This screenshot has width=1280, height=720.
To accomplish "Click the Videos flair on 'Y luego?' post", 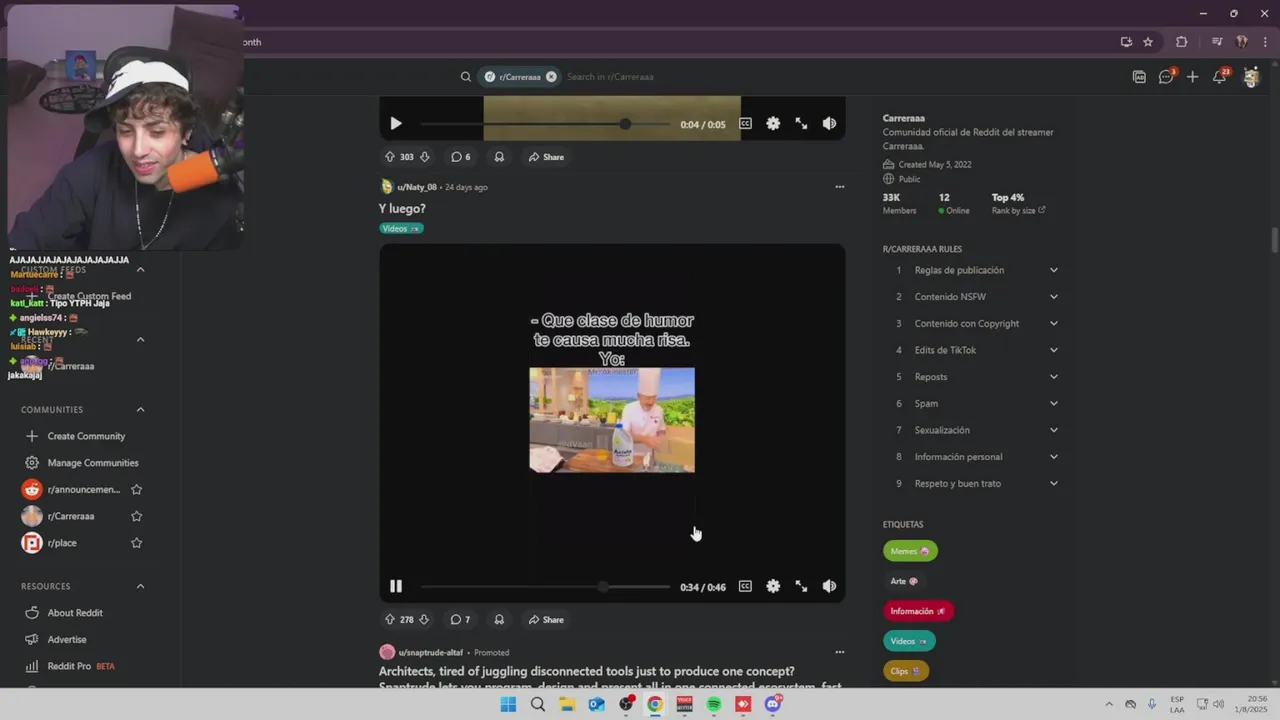I will [401, 229].
